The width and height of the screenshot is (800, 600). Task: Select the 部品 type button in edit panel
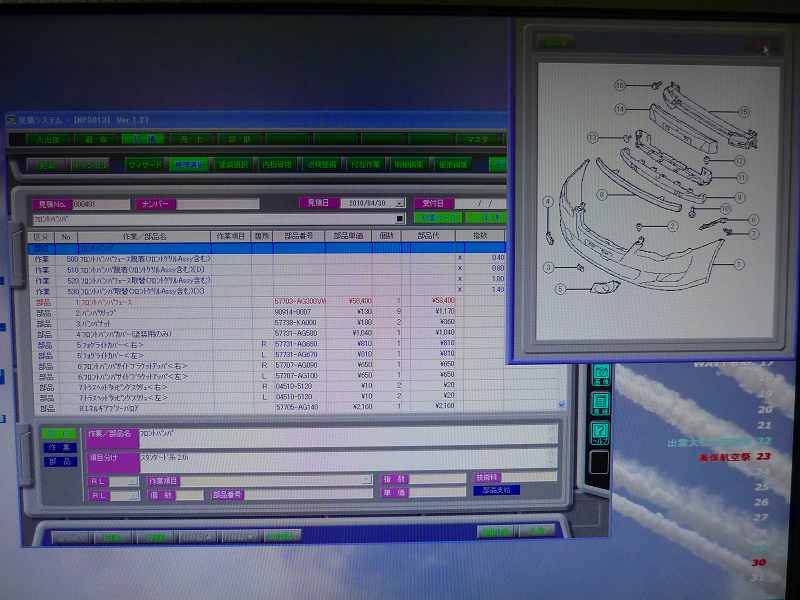(x=61, y=462)
